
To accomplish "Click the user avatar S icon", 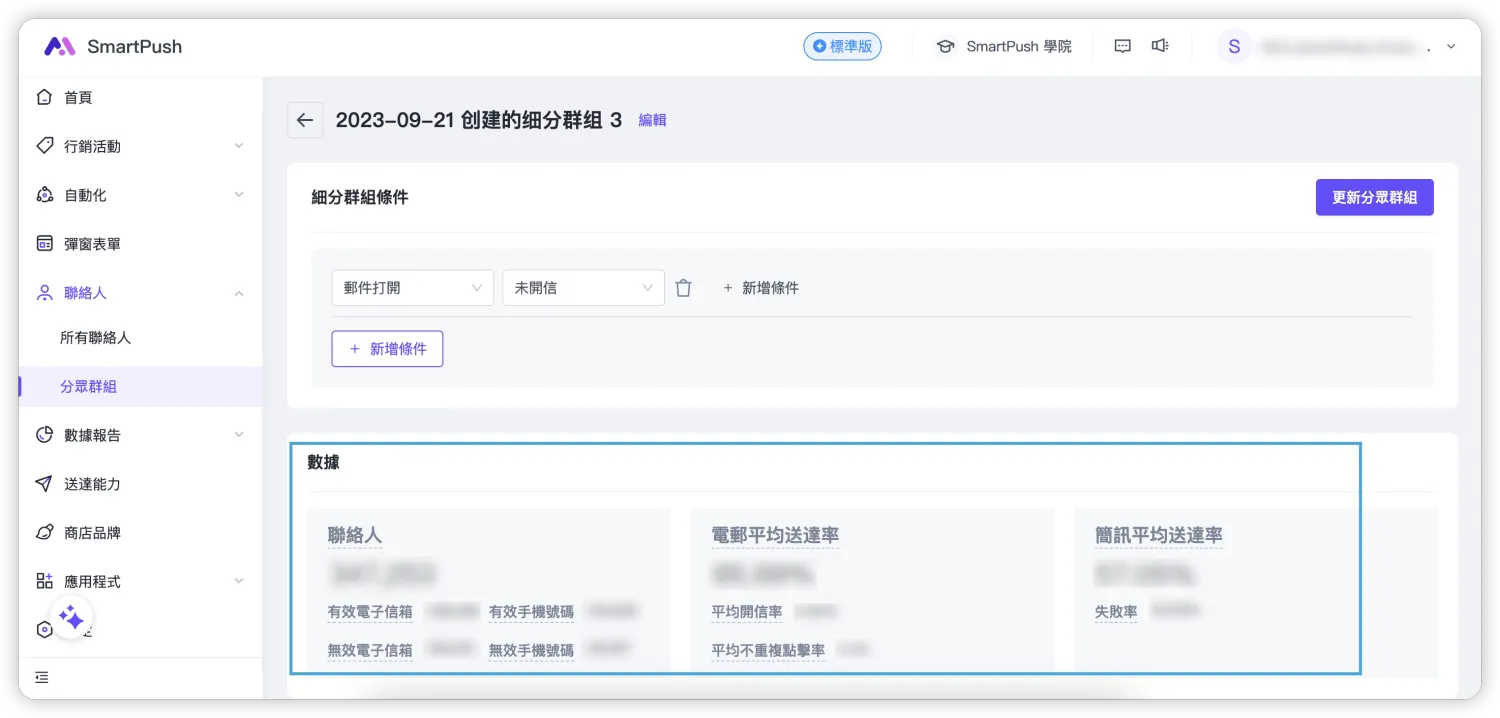I will click(x=1234, y=46).
